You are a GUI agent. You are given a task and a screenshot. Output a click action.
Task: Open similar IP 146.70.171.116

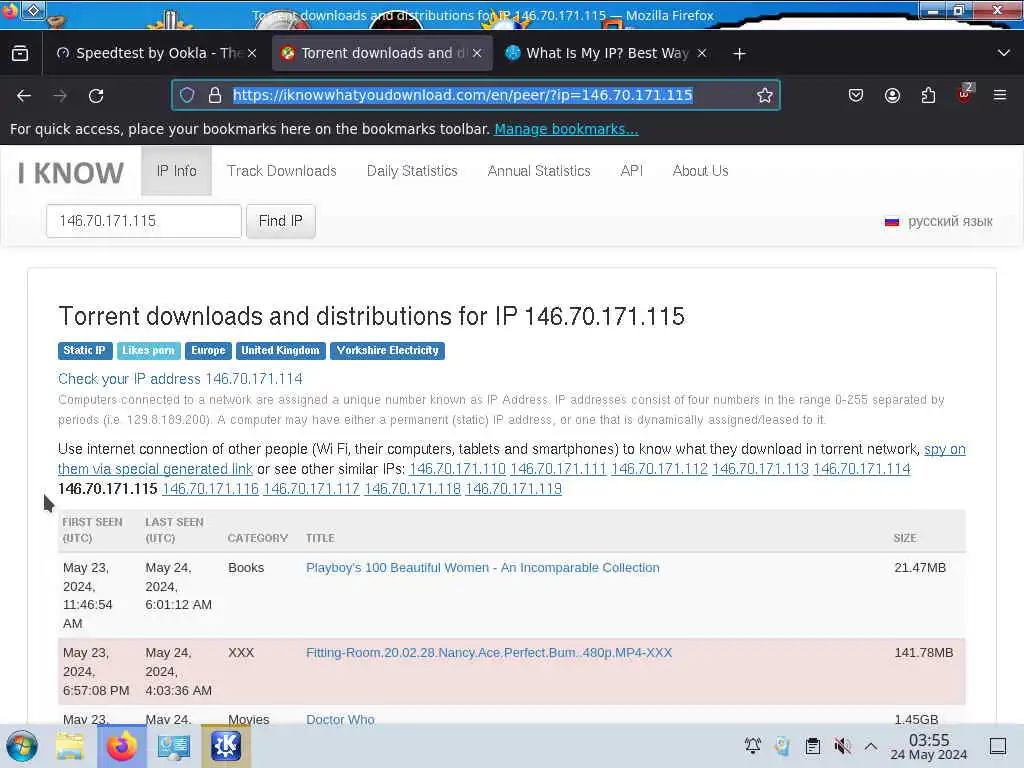click(x=210, y=488)
